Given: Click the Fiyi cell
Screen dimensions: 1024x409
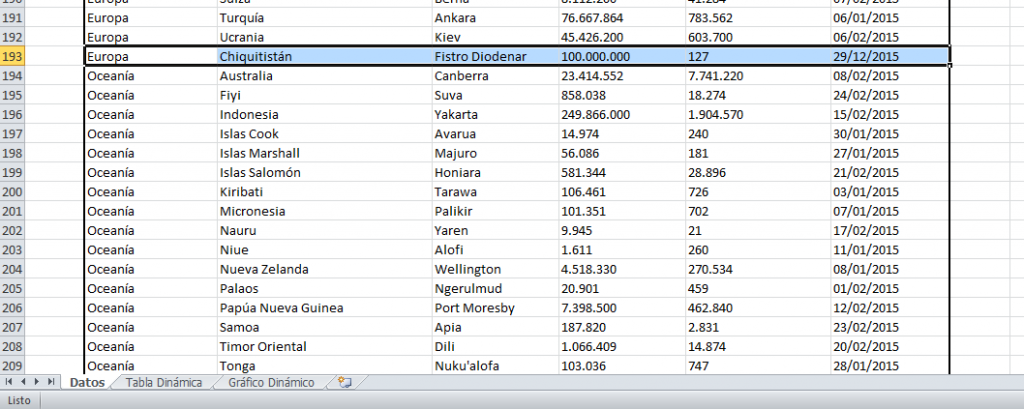Looking at the screenshot, I should (x=325, y=95).
